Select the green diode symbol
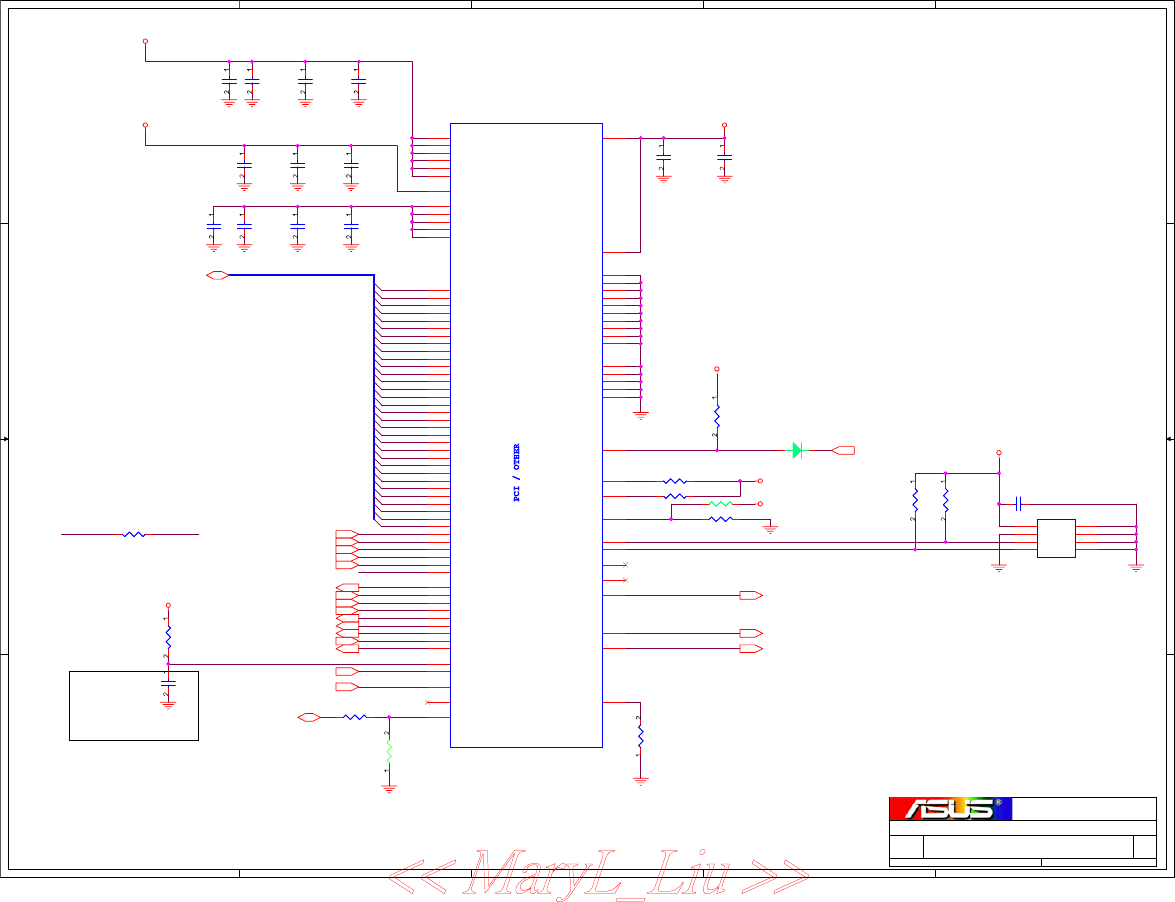1175x902 pixels. pyautogui.click(x=798, y=450)
